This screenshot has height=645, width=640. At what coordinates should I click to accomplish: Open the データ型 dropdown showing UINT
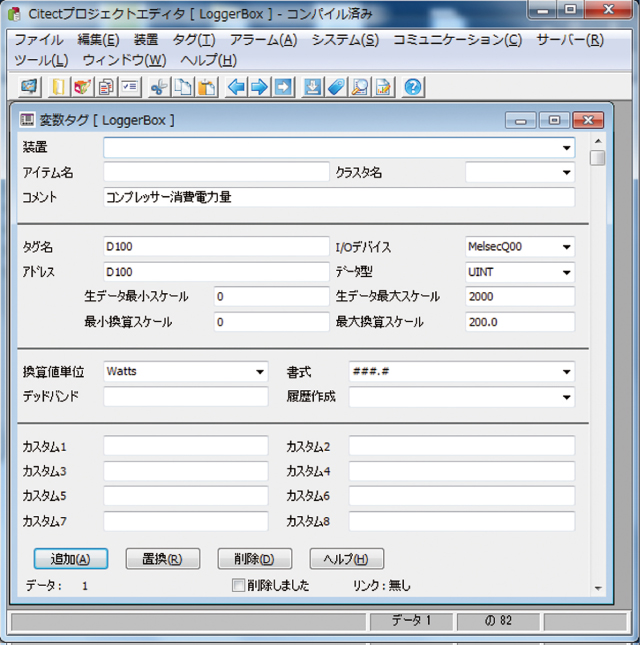566,272
